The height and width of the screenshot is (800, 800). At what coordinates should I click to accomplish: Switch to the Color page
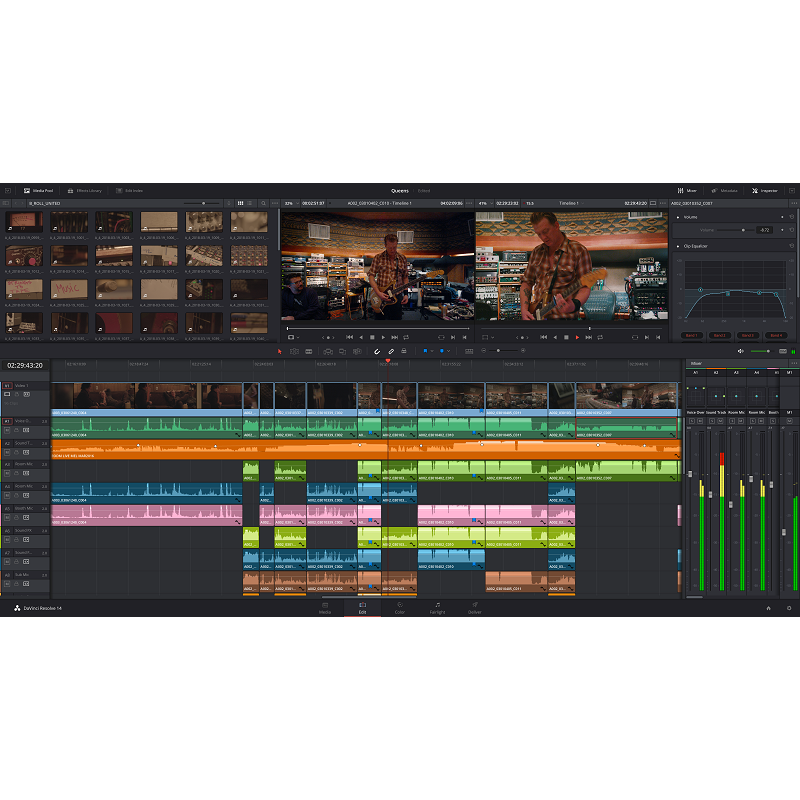(x=400, y=608)
